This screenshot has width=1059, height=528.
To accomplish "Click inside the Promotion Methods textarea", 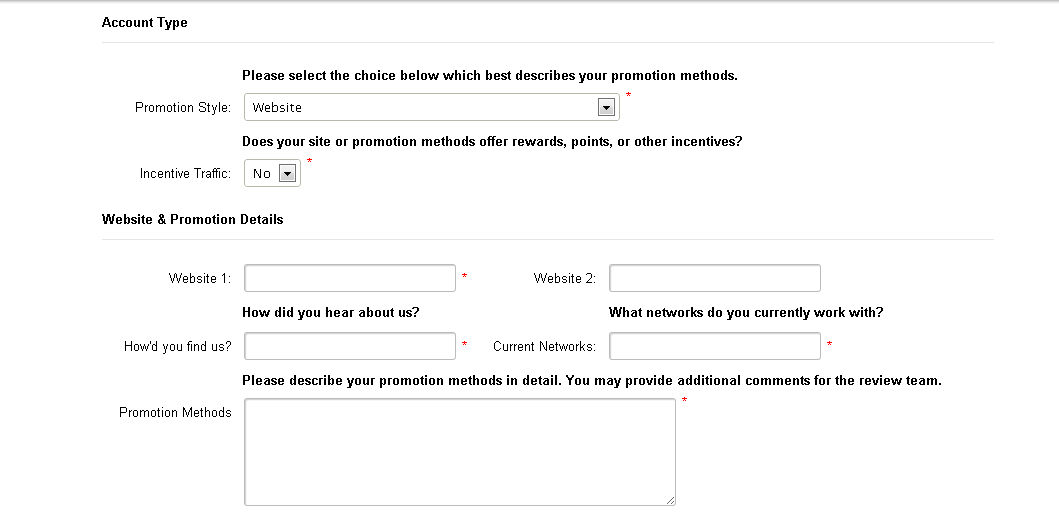I will pyautogui.click(x=459, y=451).
